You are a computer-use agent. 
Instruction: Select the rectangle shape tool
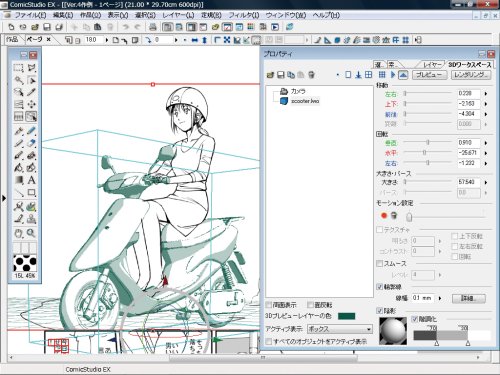coord(31,193)
